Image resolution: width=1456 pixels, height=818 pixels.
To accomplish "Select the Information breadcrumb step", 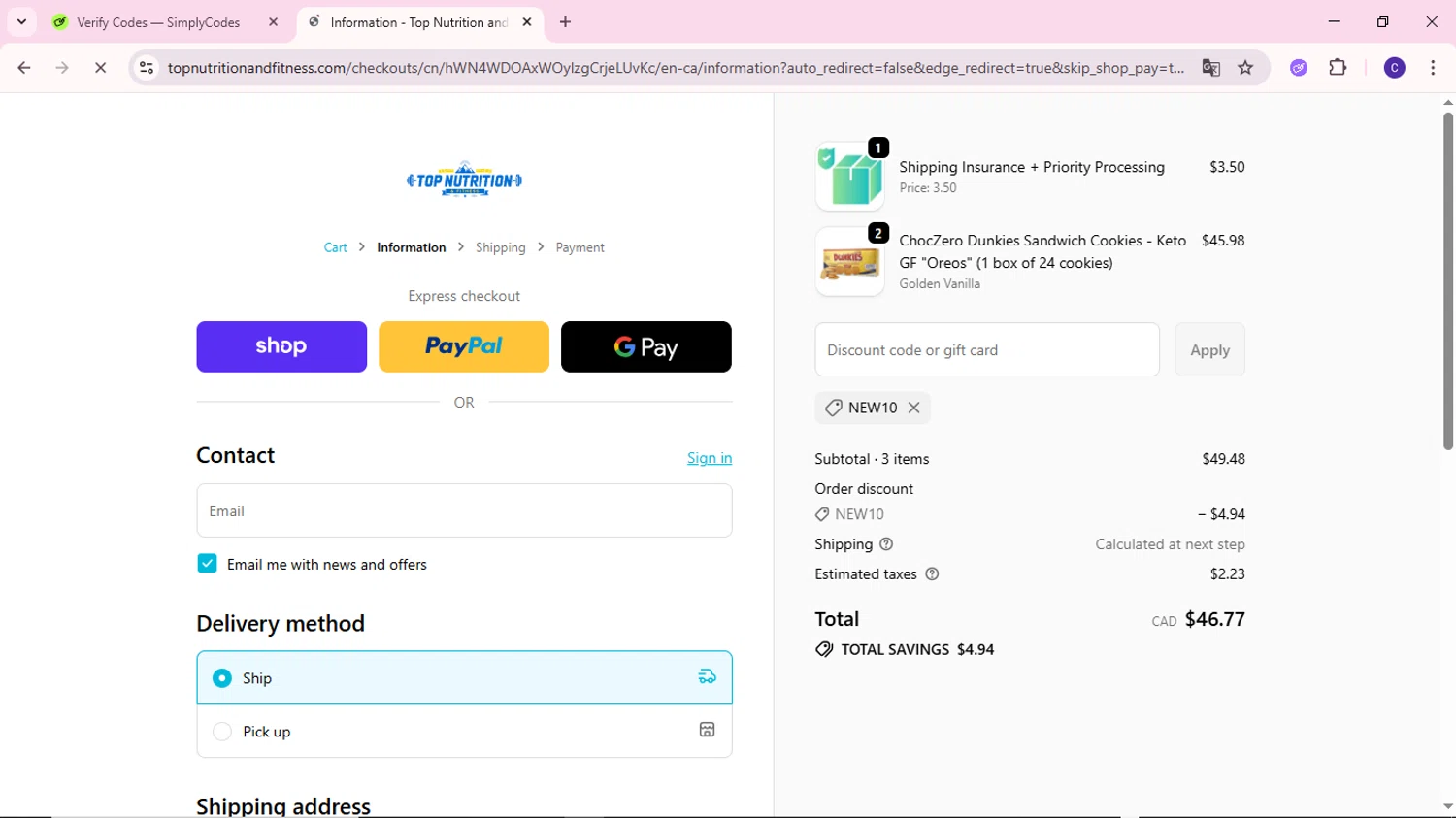I will 412,247.
